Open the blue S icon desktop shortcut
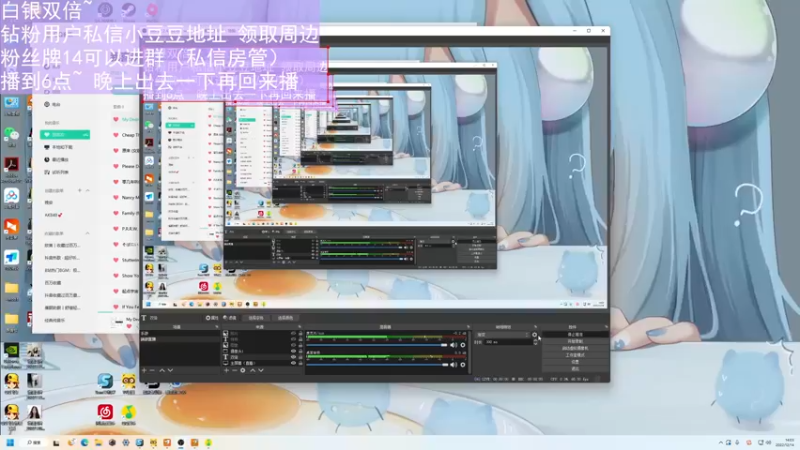The height and width of the screenshot is (450, 800). pos(105,382)
